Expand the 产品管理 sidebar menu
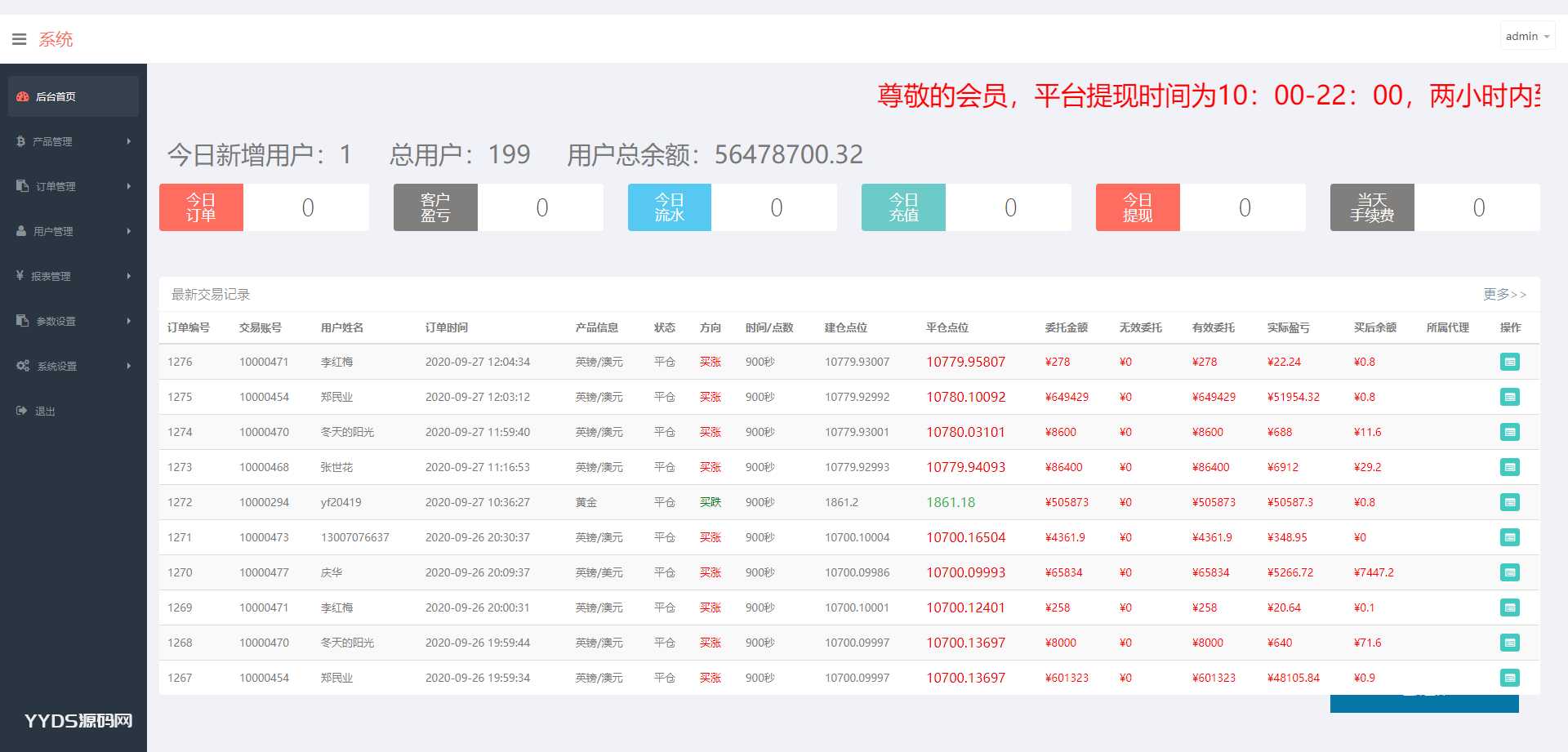Screen dimensions: 1568x752 pos(52,142)
